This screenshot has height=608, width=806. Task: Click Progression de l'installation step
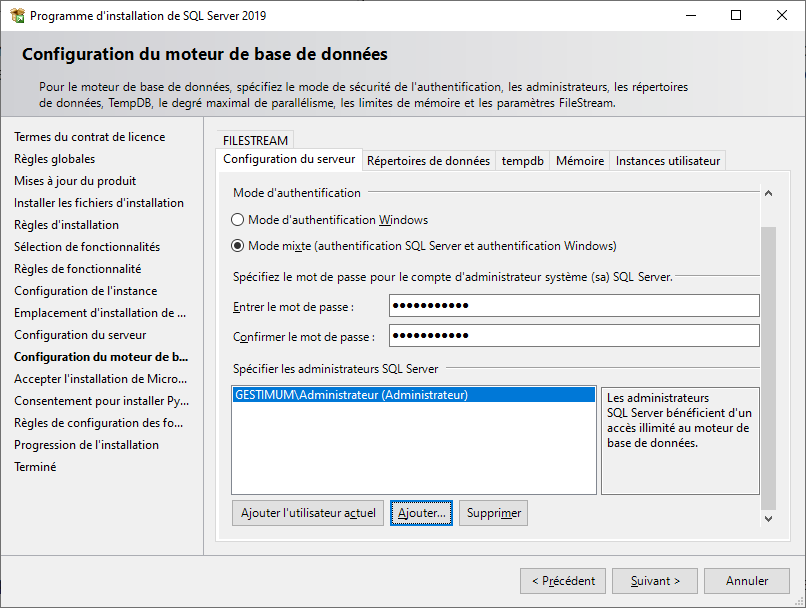point(86,445)
